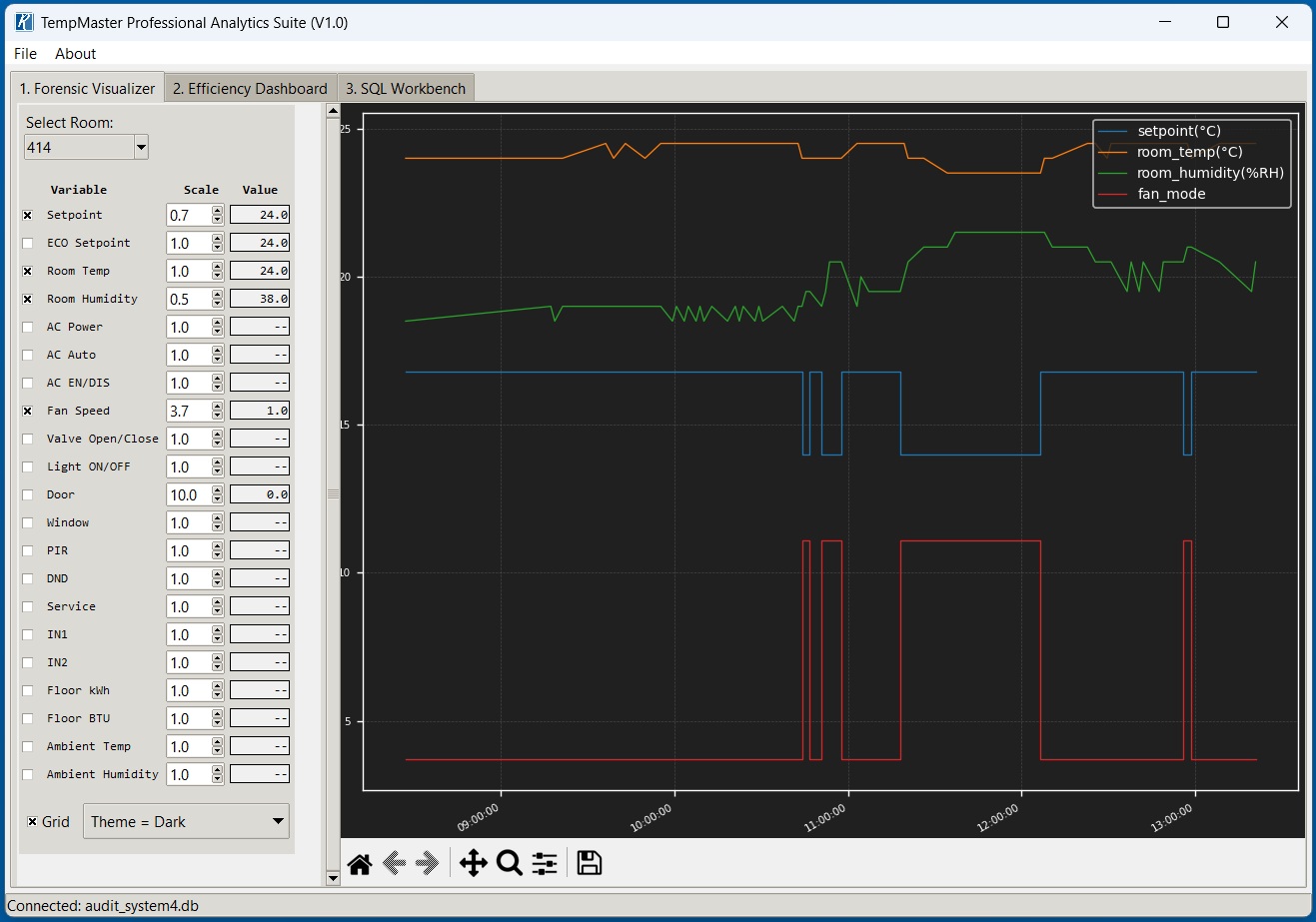Viewport: 1316px width, 922px height.
Task: Go back to the previous plot view
Action: pyautogui.click(x=394, y=864)
